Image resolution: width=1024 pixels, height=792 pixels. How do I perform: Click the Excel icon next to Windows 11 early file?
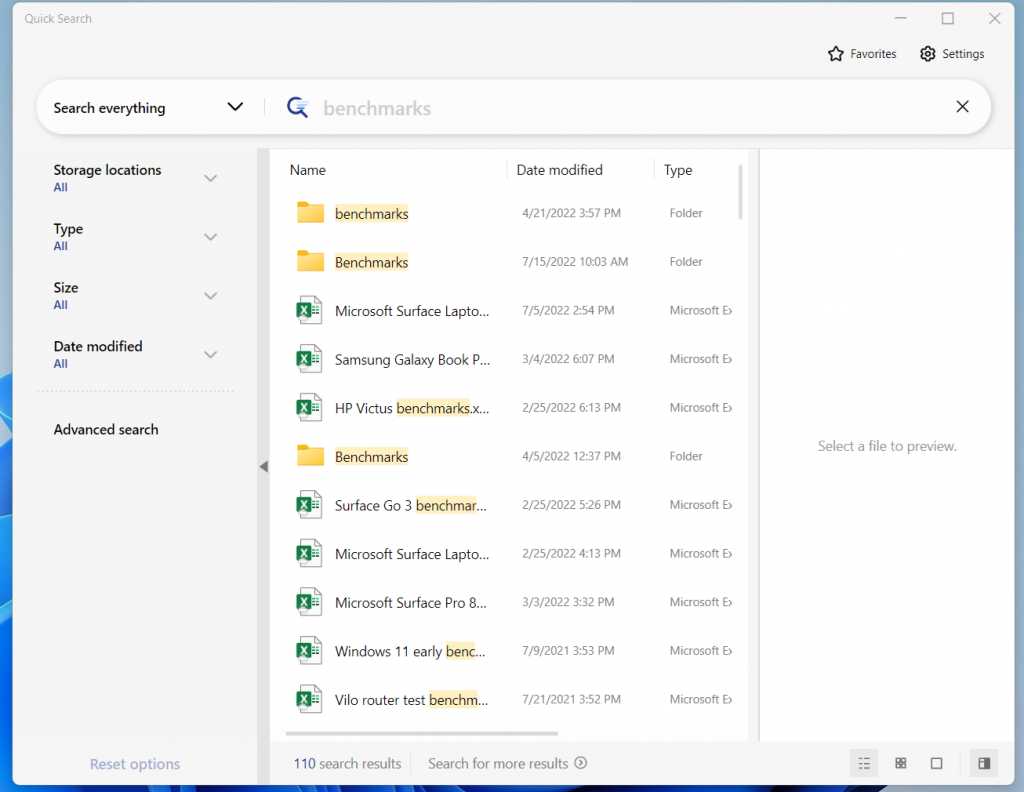pyautogui.click(x=309, y=650)
